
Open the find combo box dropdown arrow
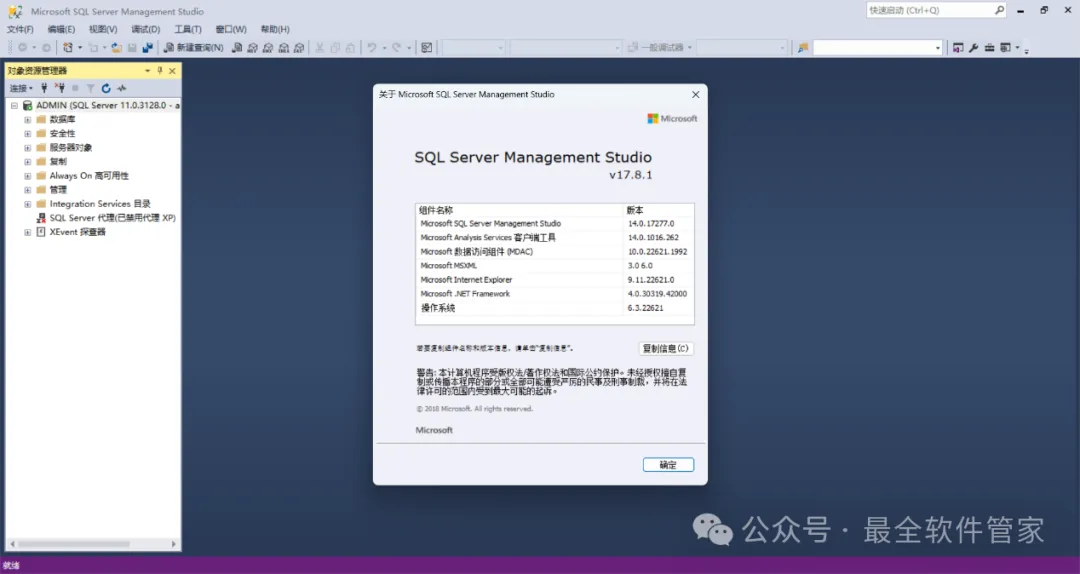coord(937,48)
